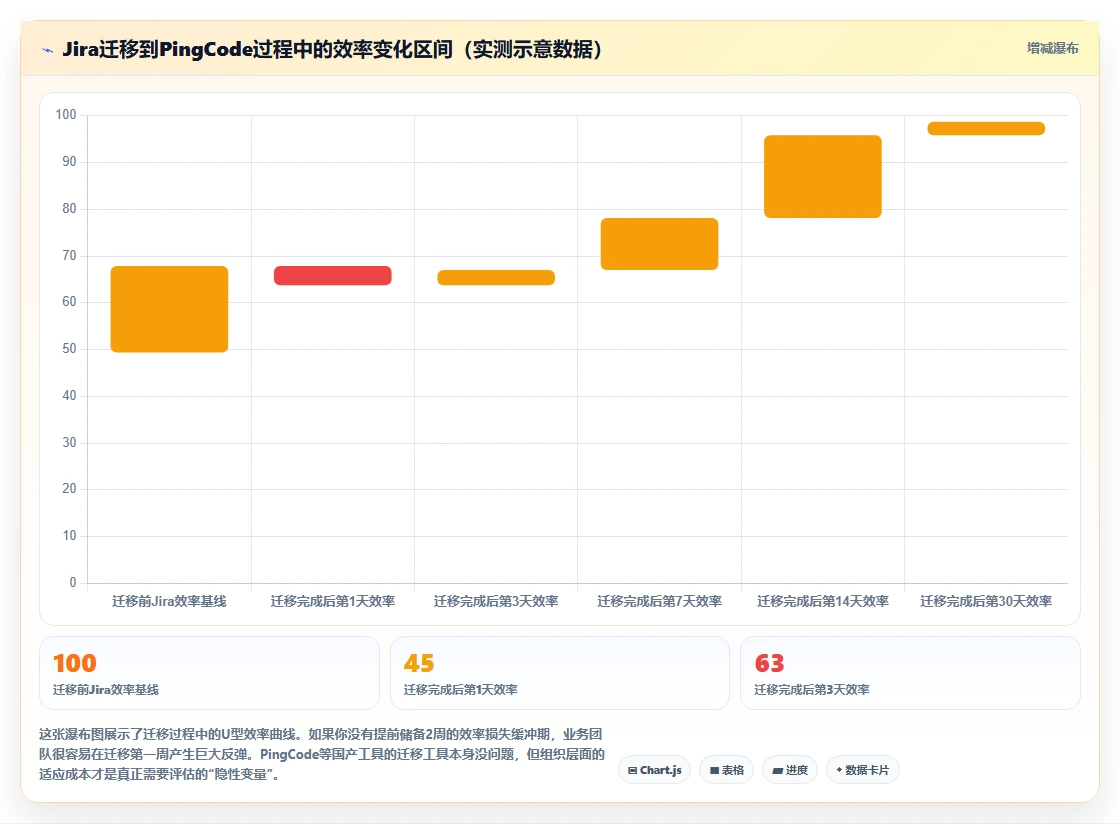Click axis label 迁移完成后第30天效率
1120x824 pixels.
pos(986,601)
